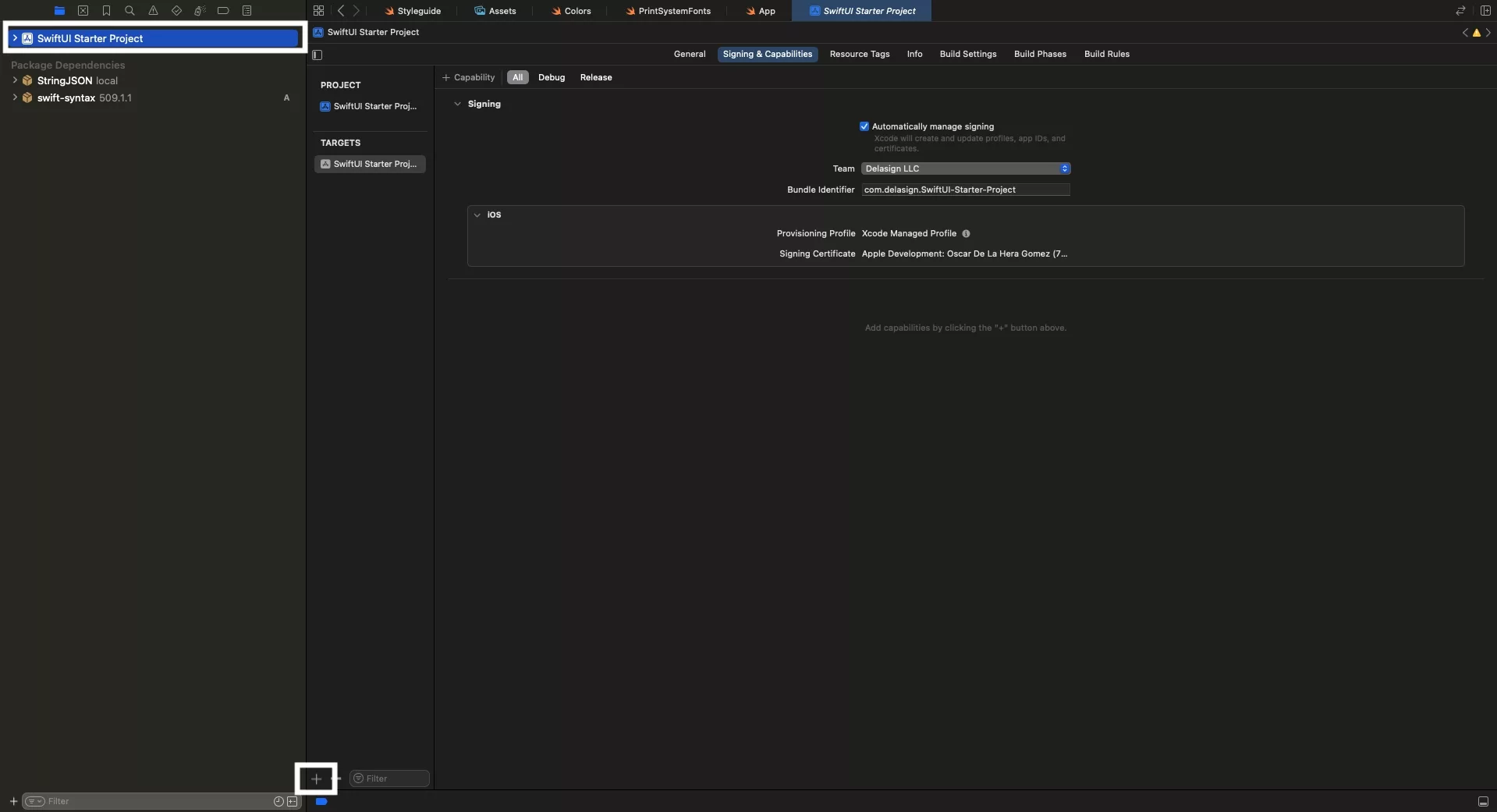Switch to Assets editor tab
This screenshot has height=812, width=1497.
coord(495,11)
